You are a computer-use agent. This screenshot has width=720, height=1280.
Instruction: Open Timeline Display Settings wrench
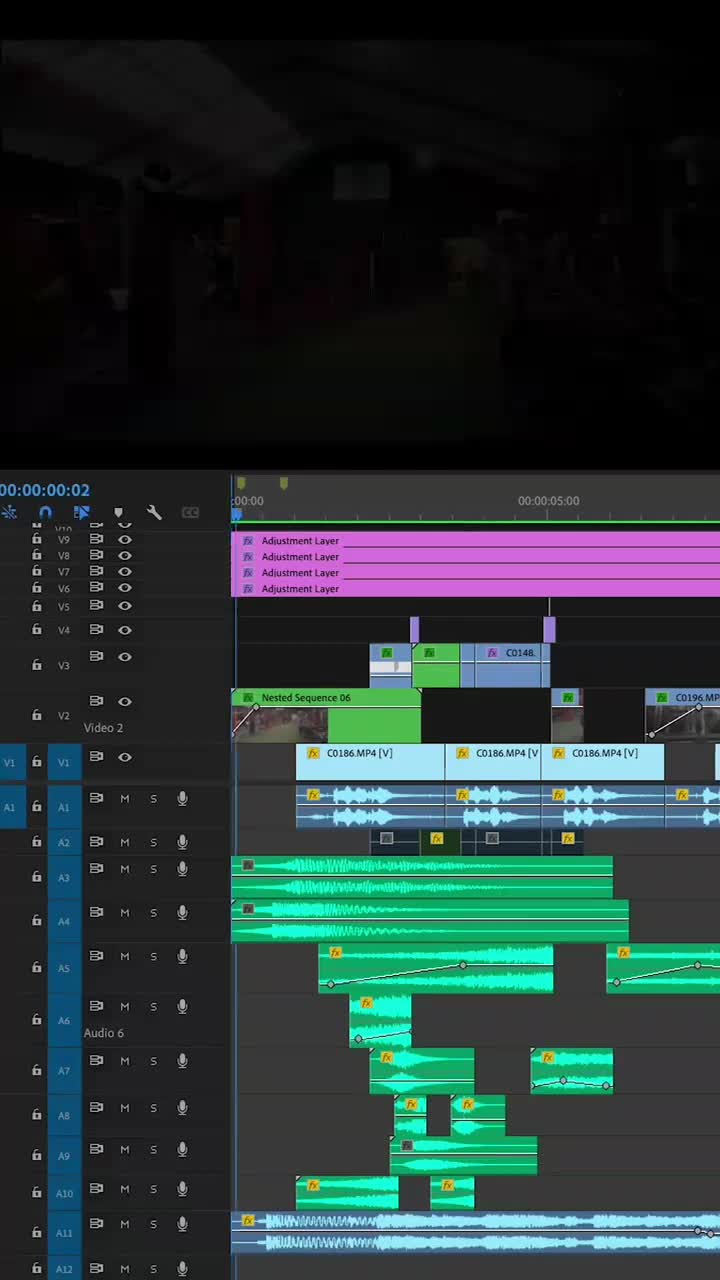(154, 513)
